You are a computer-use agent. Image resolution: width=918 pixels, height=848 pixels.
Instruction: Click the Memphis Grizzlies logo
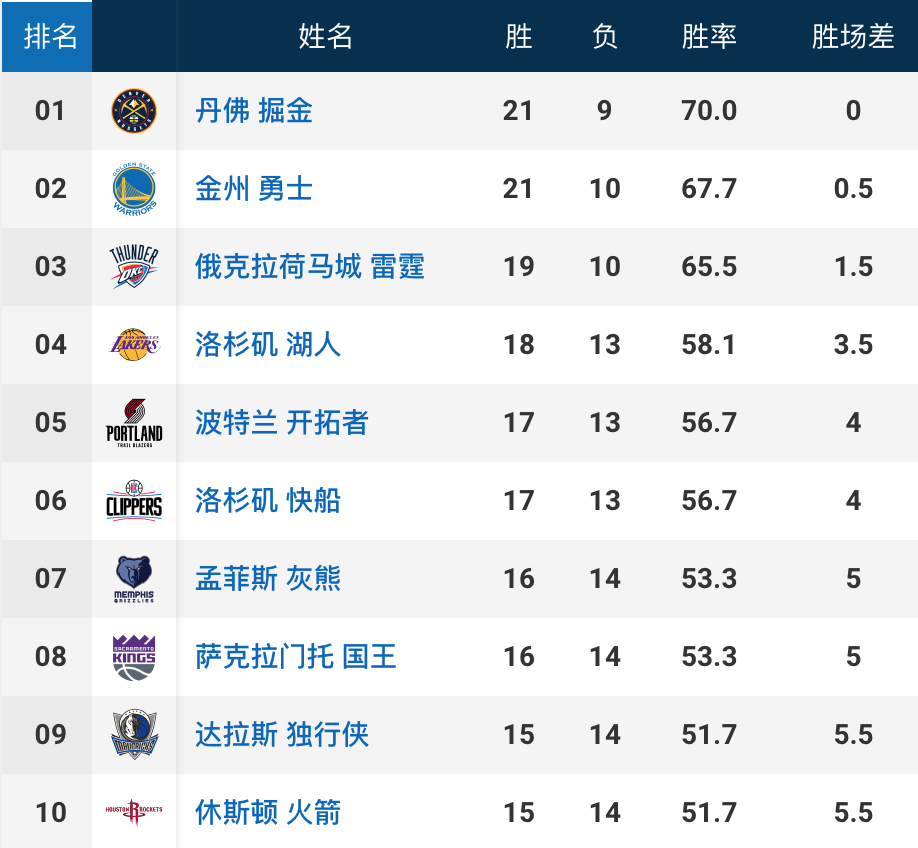(x=134, y=579)
